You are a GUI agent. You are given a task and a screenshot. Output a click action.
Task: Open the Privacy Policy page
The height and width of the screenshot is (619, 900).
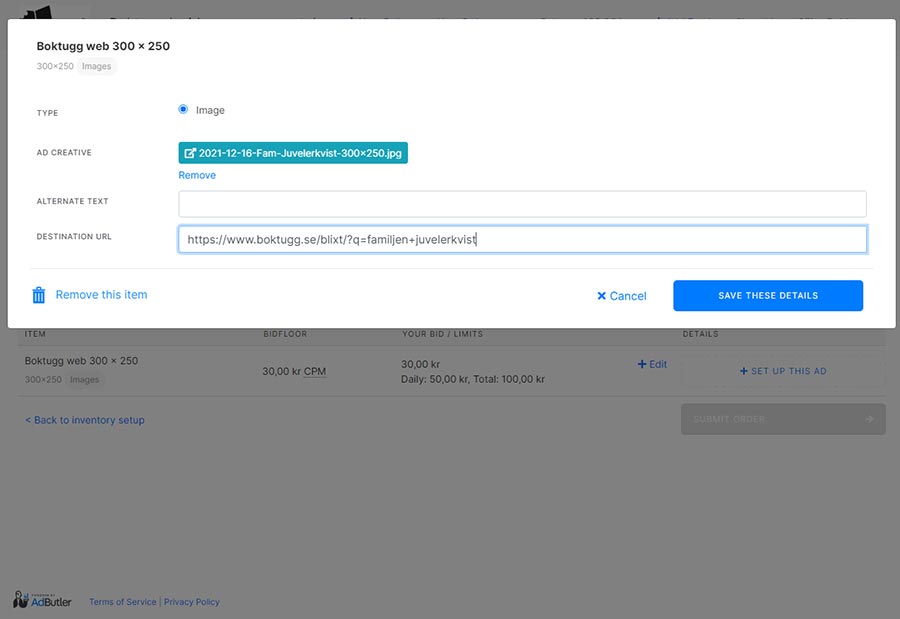[192, 602]
